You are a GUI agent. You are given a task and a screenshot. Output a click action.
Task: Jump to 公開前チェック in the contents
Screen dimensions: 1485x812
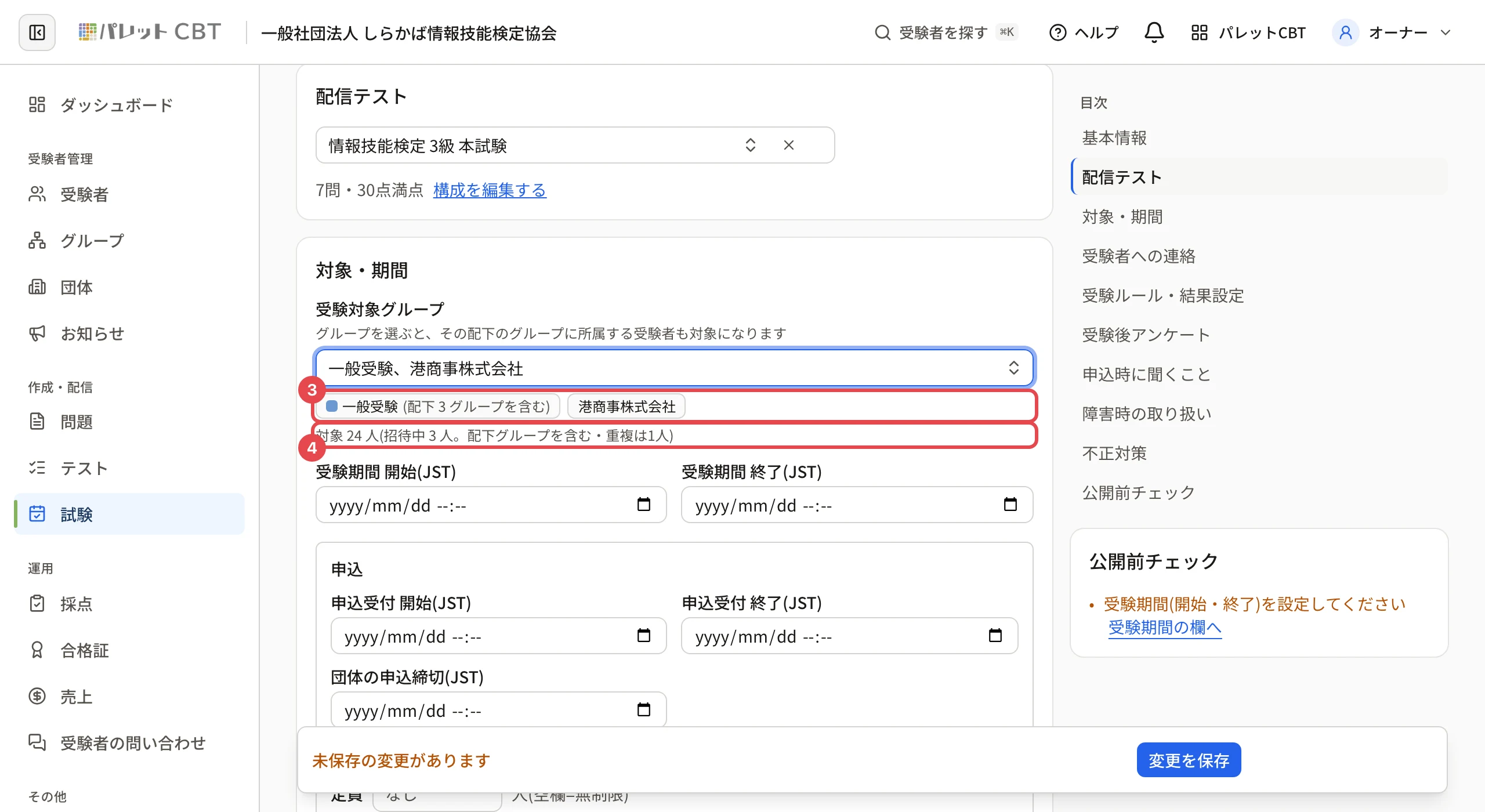point(1138,493)
